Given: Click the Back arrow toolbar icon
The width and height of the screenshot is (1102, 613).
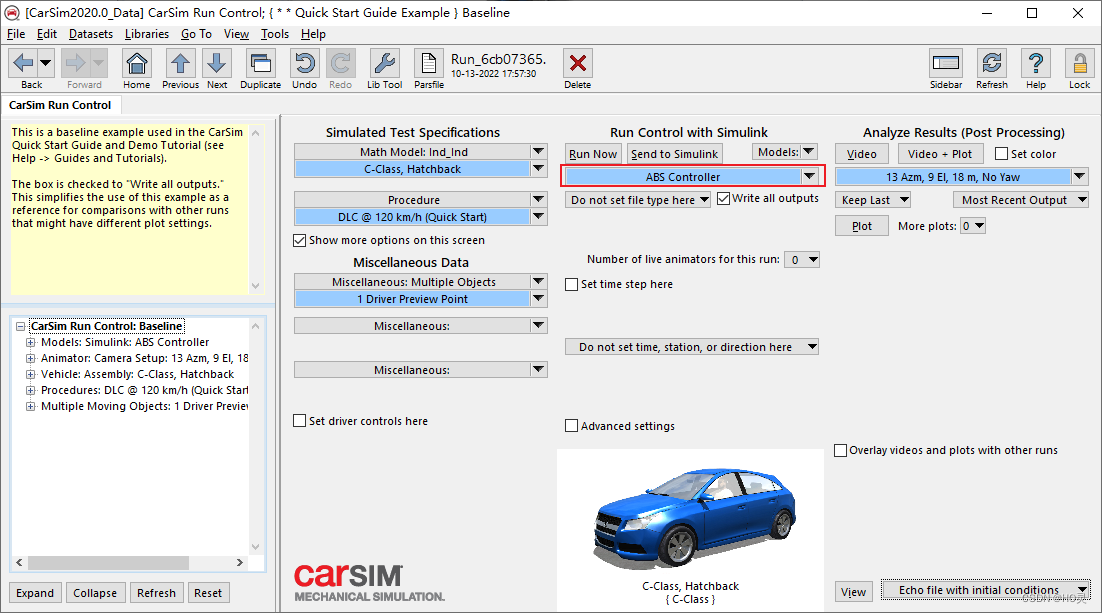Looking at the screenshot, I should (x=23, y=63).
